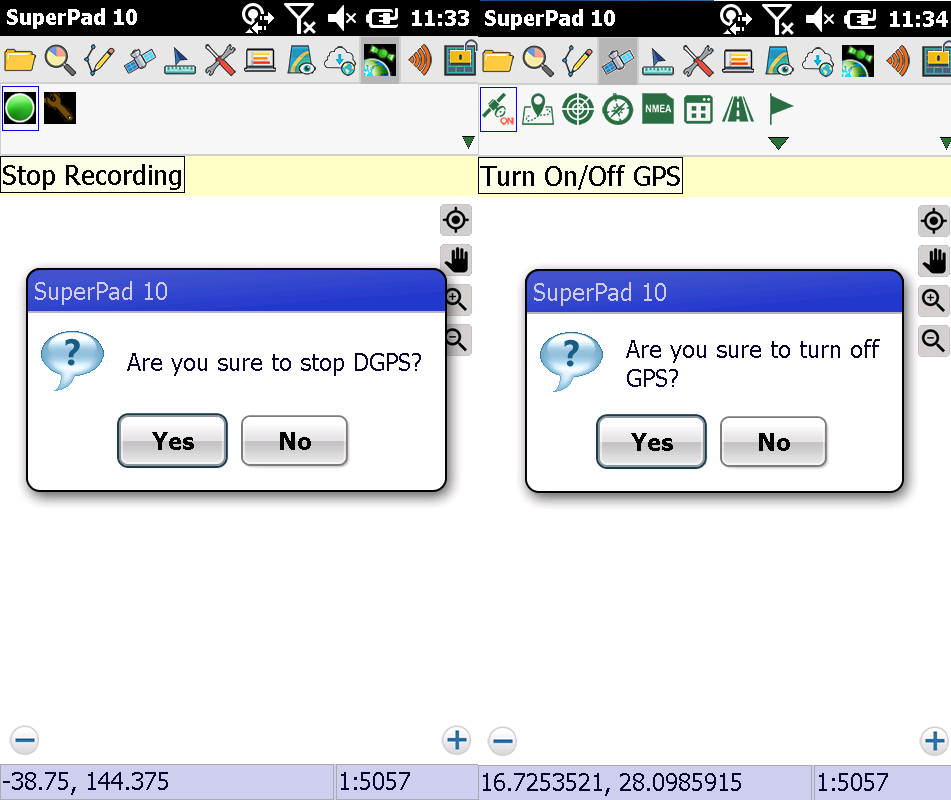This screenshot has height=800, width=951.
Task: Click the plus button on right map
Action: pos(934,742)
